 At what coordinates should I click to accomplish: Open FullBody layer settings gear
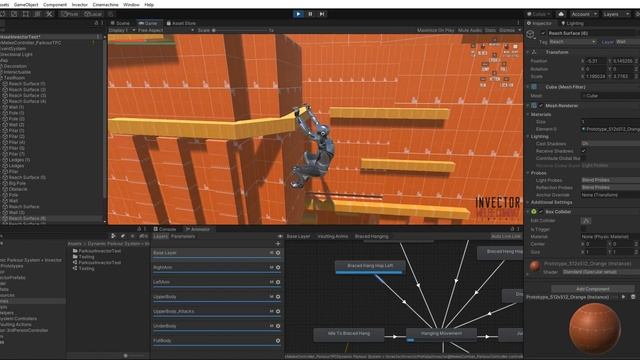pyautogui.click(x=278, y=341)
